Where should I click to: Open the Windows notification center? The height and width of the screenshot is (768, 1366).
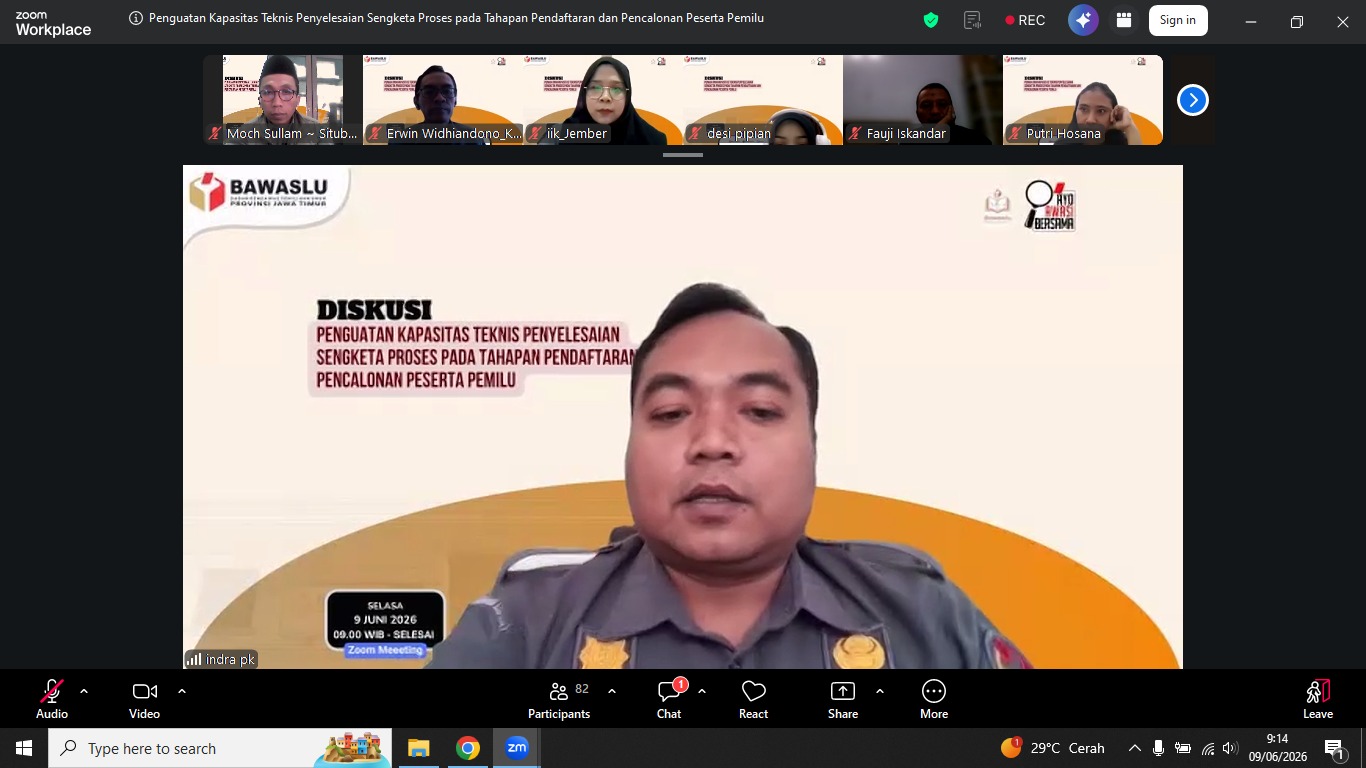[1335, 748]
